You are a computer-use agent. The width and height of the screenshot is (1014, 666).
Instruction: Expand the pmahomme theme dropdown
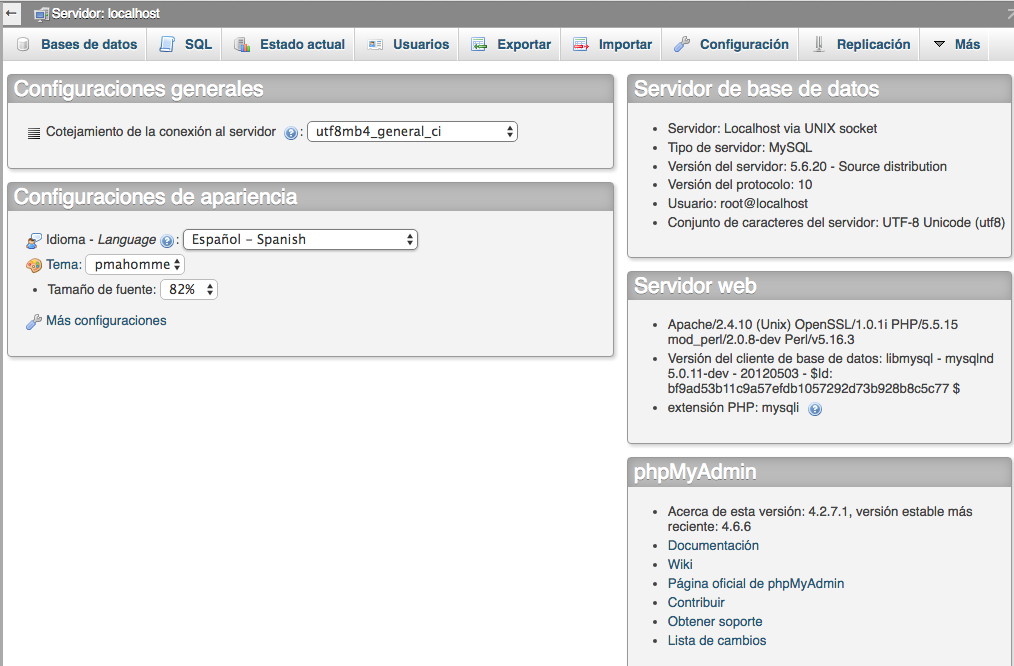click(x=135, y=265)
